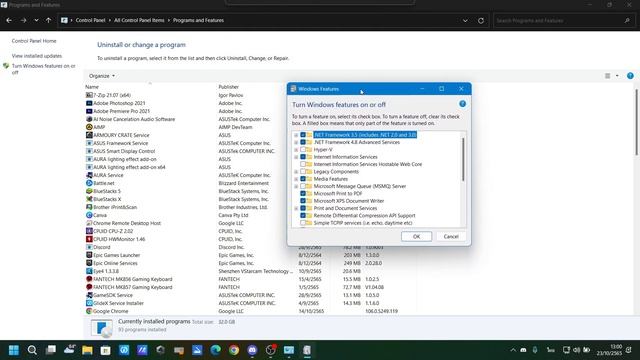Open Control Panel Home link
640x360 pixels.
[x=34, y=41]
